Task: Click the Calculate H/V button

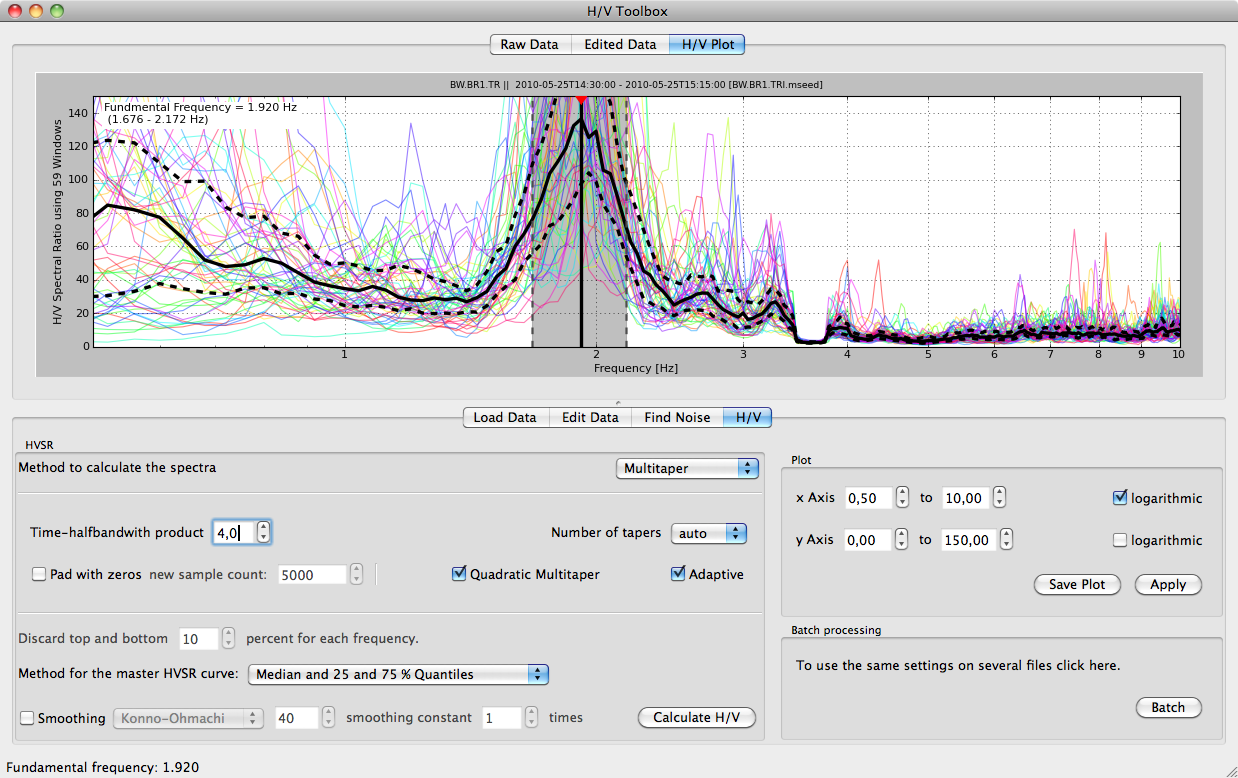Action: (x=697, y=717)
